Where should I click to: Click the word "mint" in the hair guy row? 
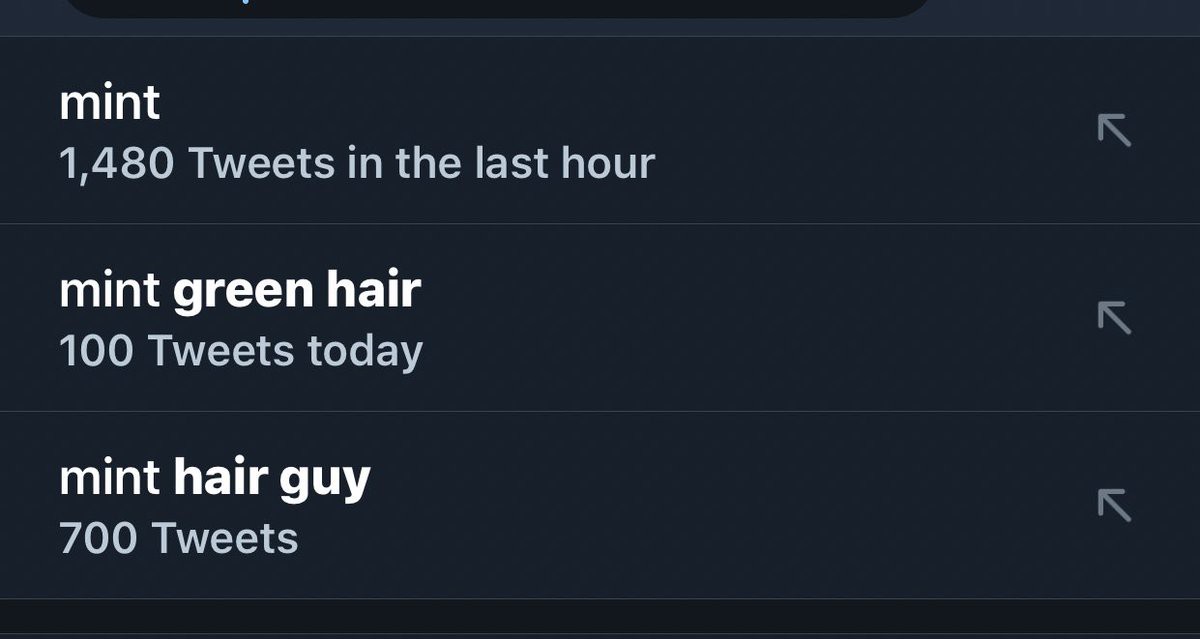pos(110,477)
